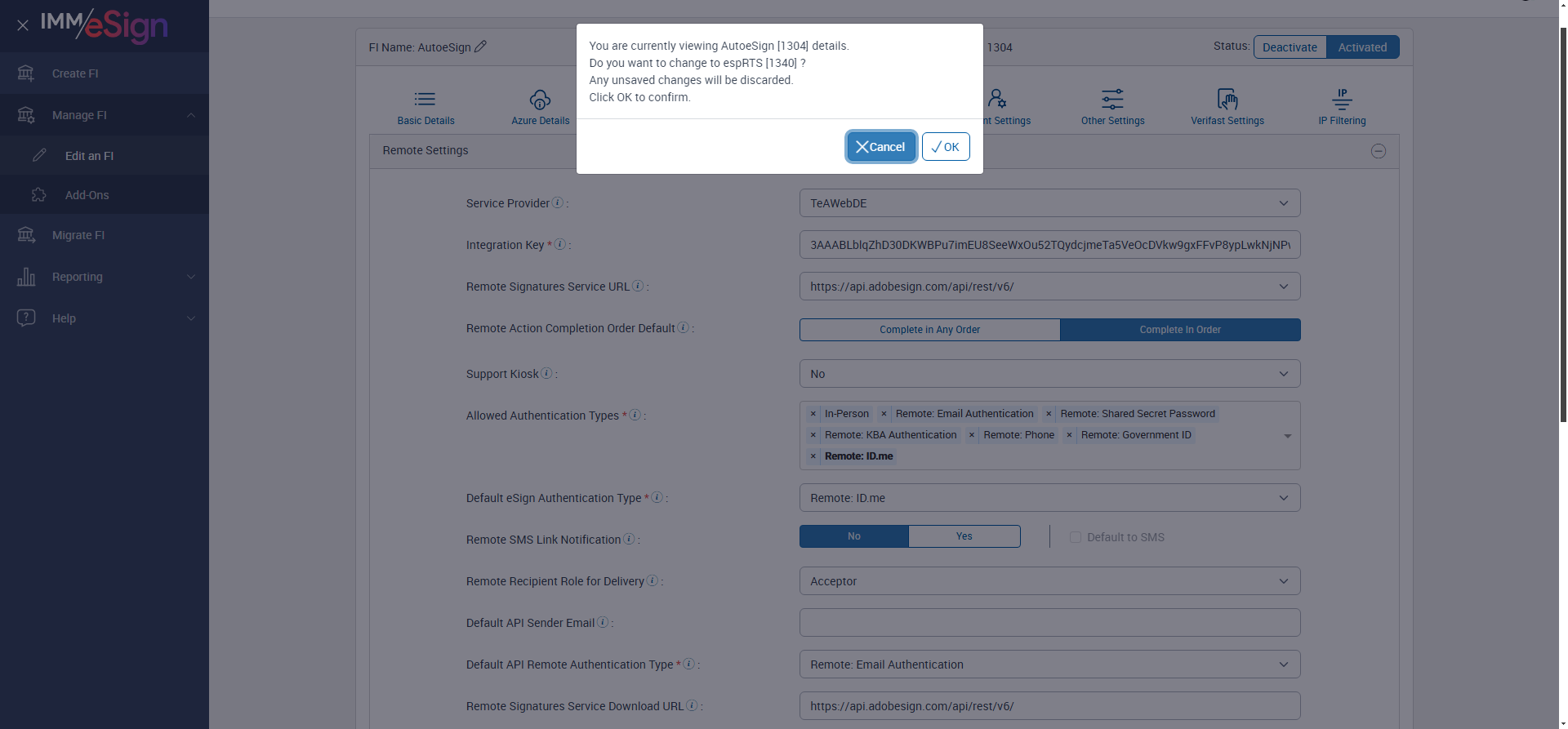
Task: Click the pencil icon next to FI Name AutoeSign
Action: tap(480, 47)
